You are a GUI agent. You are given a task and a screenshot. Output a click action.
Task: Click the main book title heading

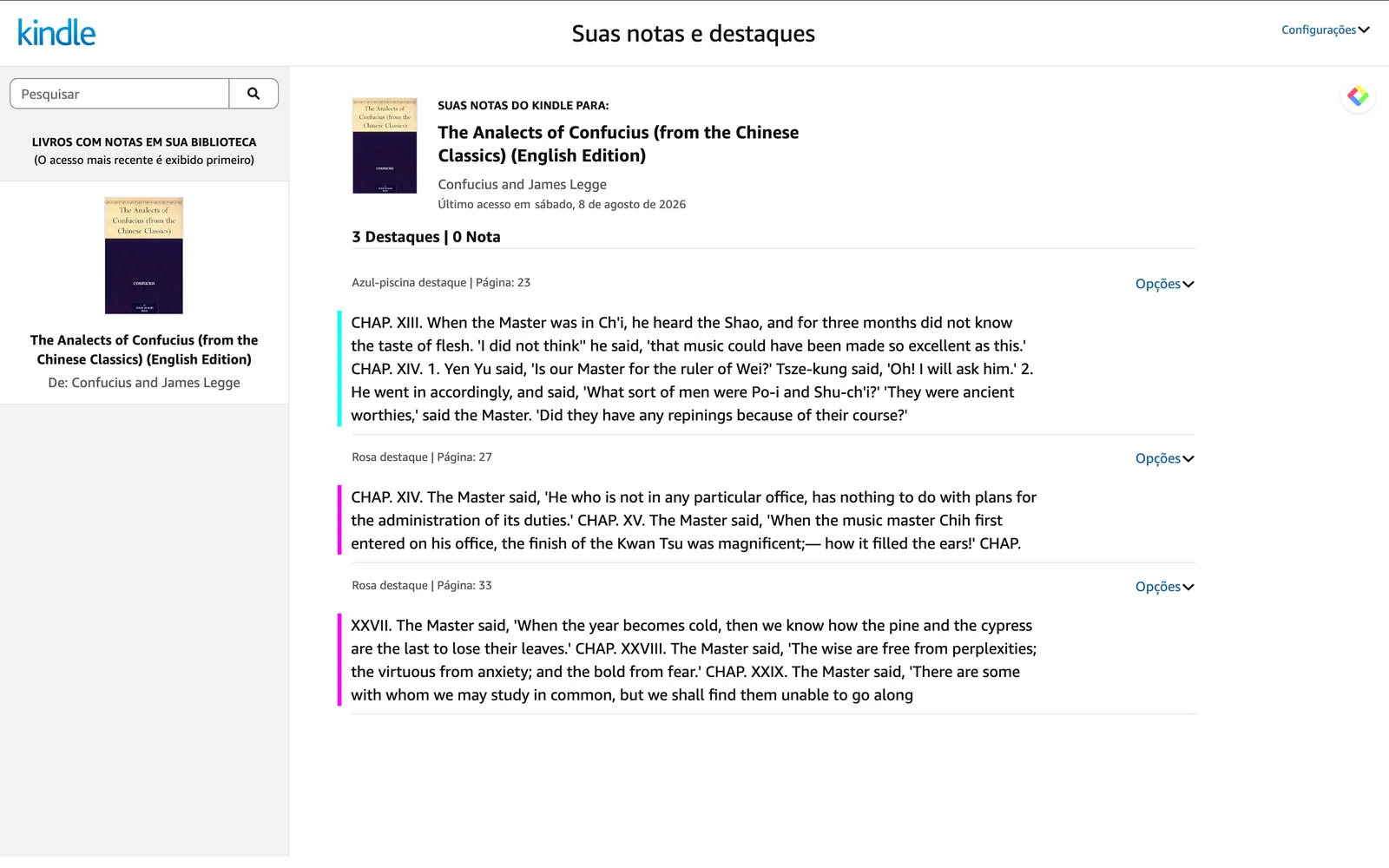coord(618,144)
